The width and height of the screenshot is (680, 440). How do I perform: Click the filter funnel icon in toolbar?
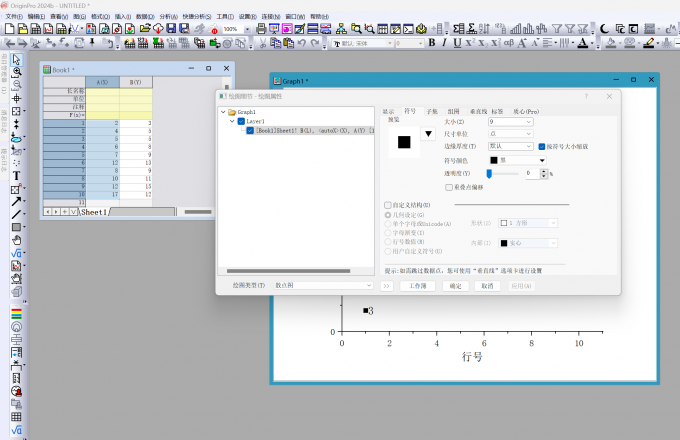557,29
